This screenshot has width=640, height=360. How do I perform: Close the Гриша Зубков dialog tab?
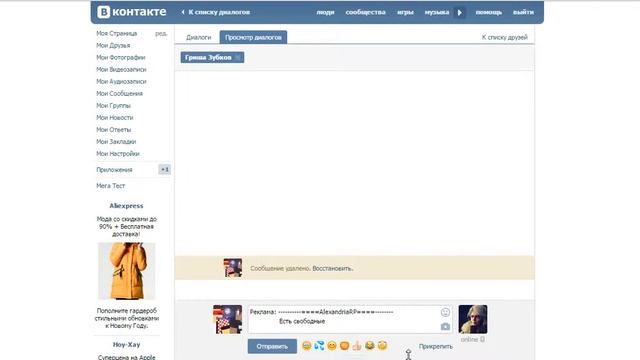(238, 58)
